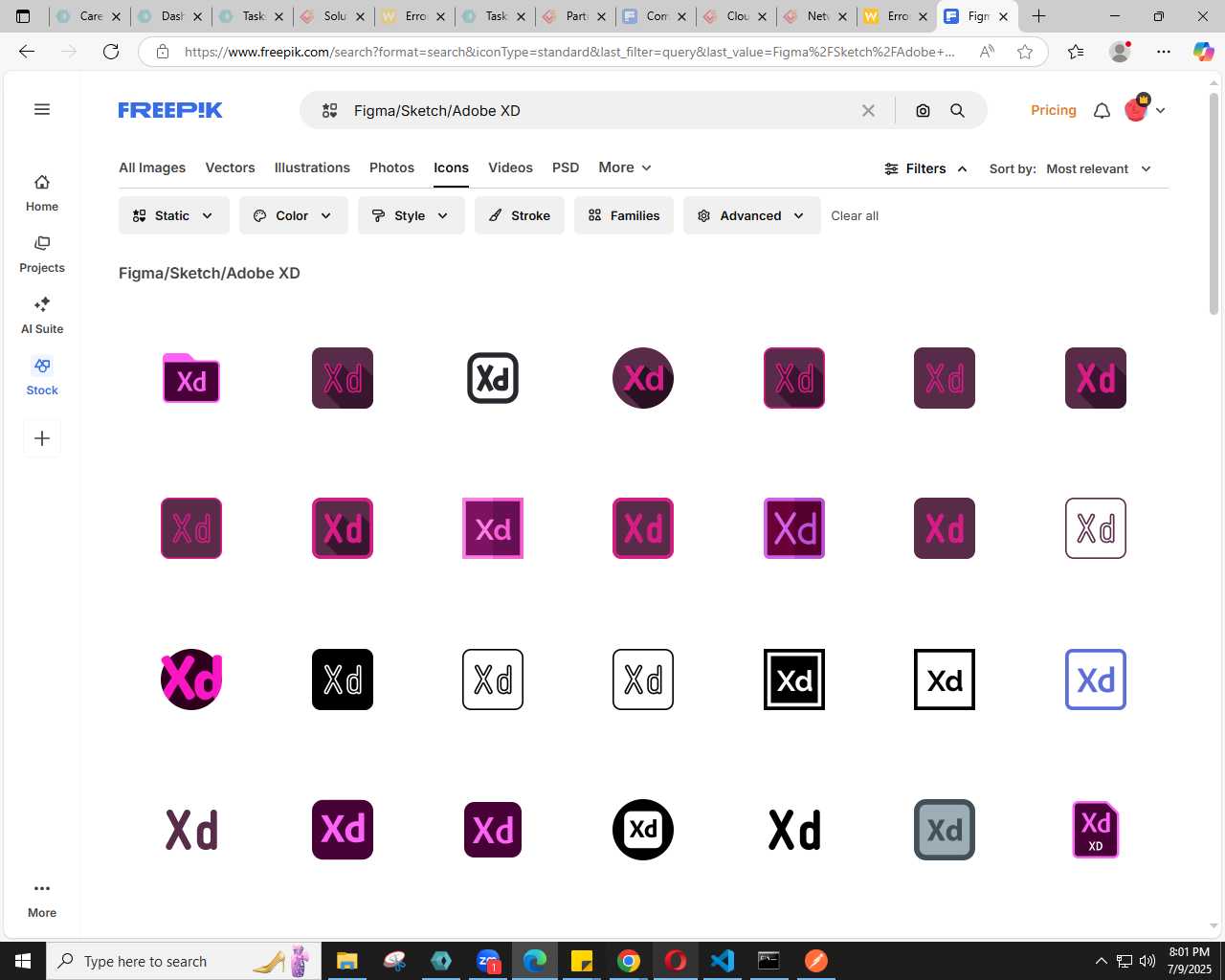
Task: Clear the search query with X icon
Action: pos(868,111)
